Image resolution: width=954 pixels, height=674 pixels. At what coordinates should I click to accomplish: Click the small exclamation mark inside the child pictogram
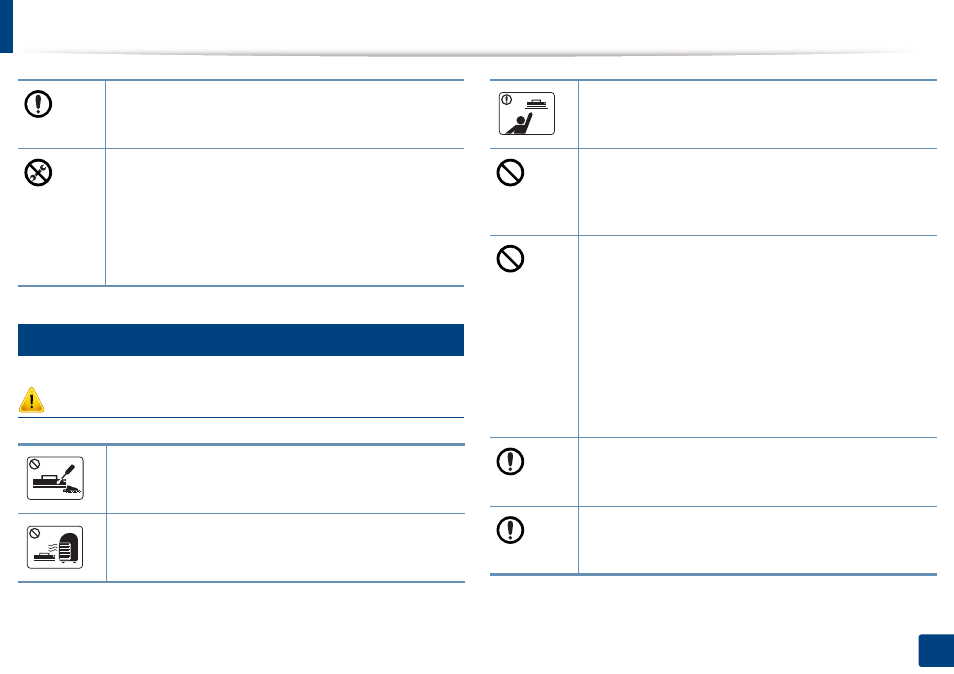pos(506,99)
